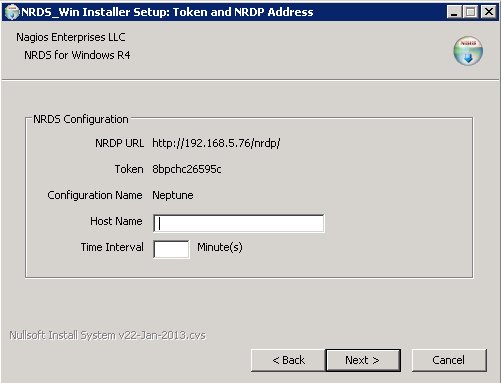Image resolution: width=501 pixels, height=383 pixels.
Task: Focus the Time Interval input box
Action: tap(171, 249)
